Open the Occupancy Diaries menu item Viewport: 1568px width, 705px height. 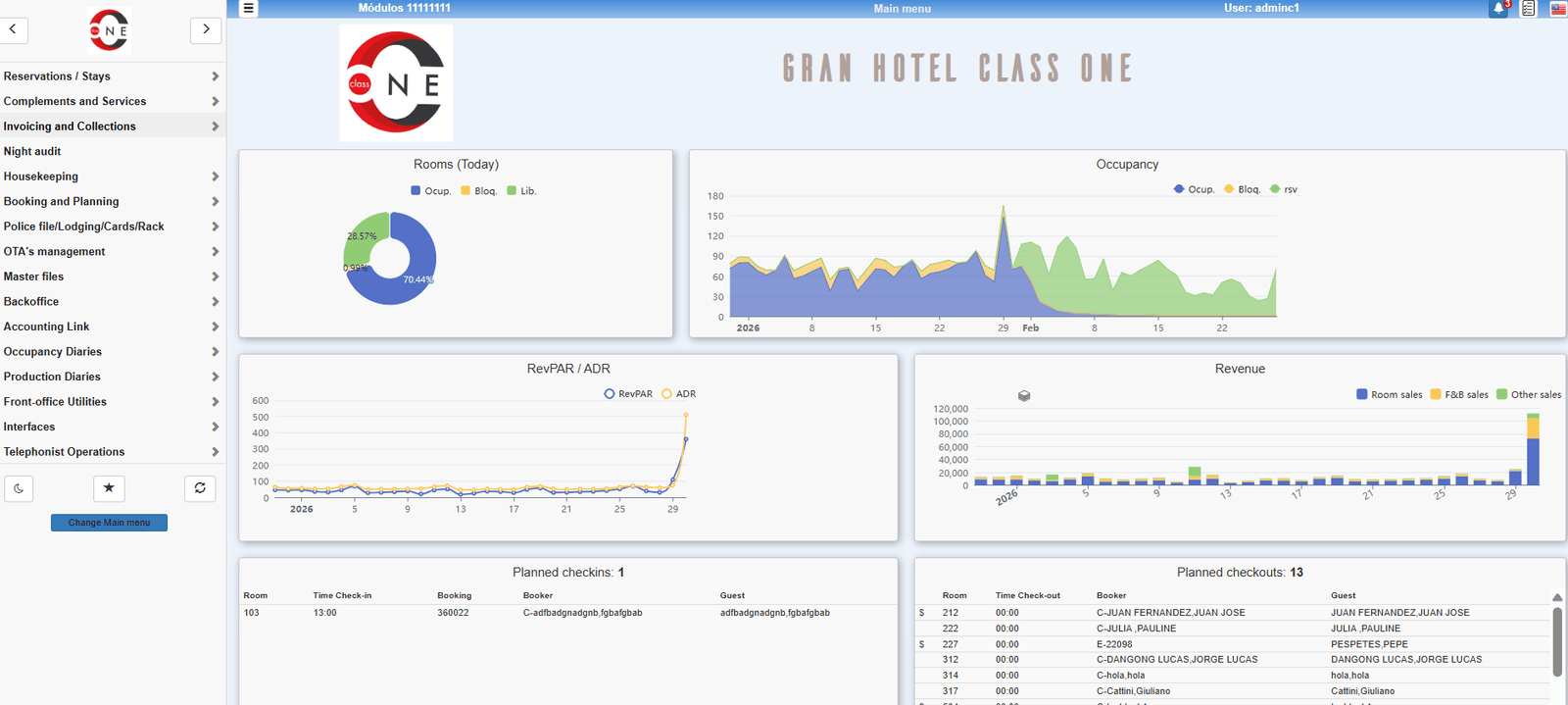(x=113, y=352)
